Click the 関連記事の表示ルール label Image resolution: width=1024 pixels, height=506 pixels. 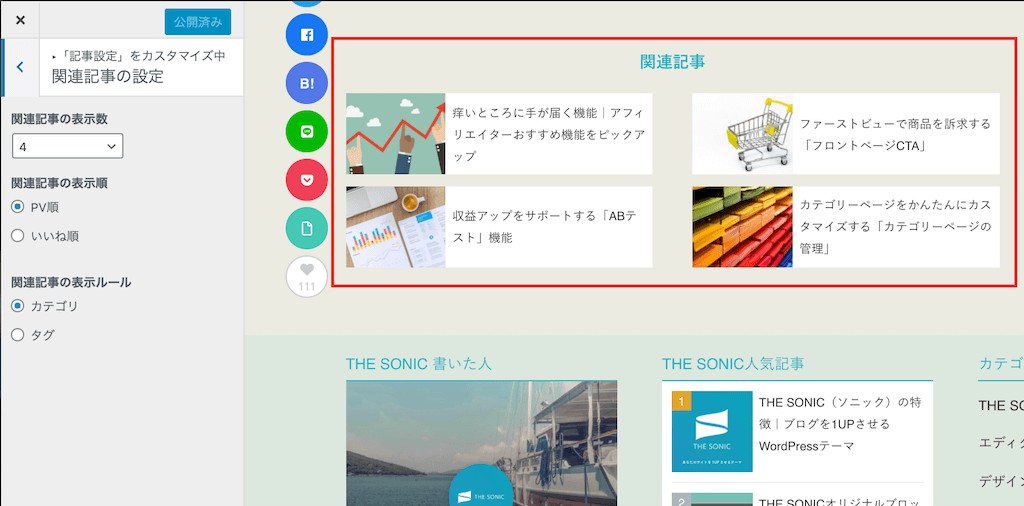tap(71, 283)
